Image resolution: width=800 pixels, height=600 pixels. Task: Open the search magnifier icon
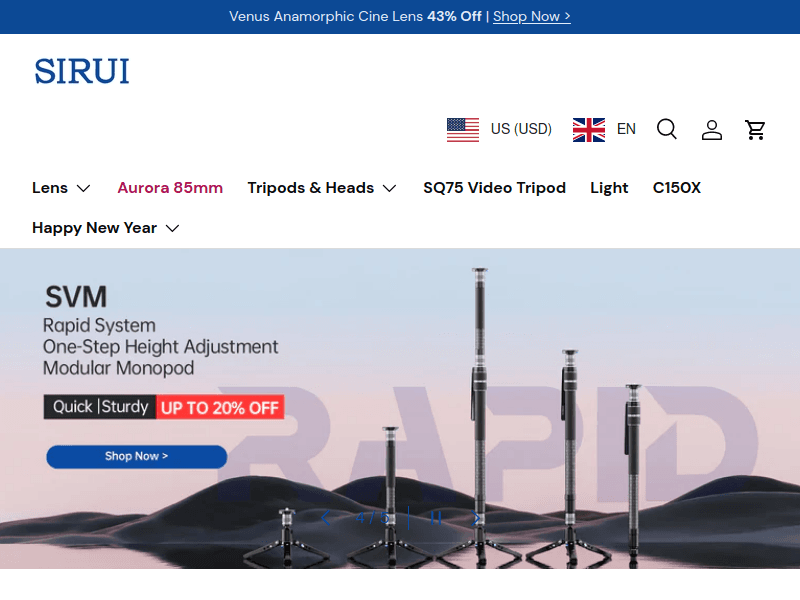tap(667, 129)
